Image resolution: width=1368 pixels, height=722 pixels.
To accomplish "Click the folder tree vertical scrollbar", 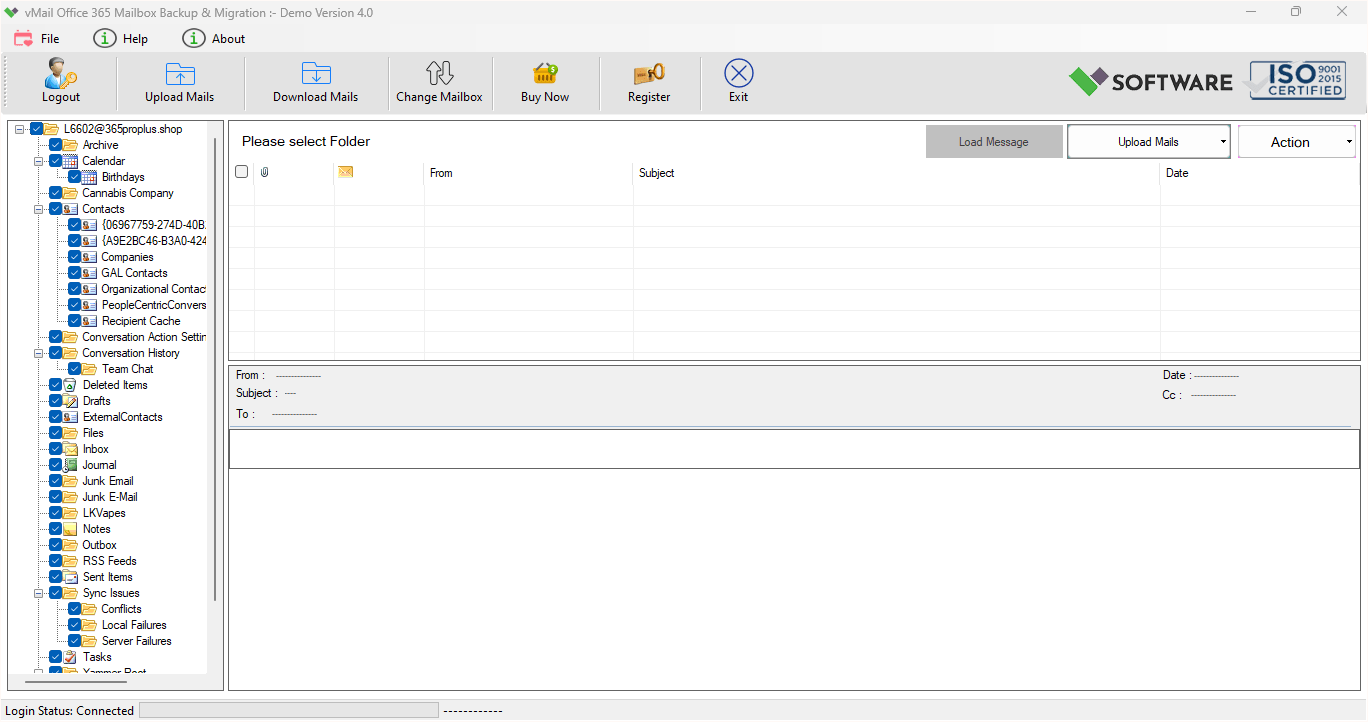I will pos(215,368).
